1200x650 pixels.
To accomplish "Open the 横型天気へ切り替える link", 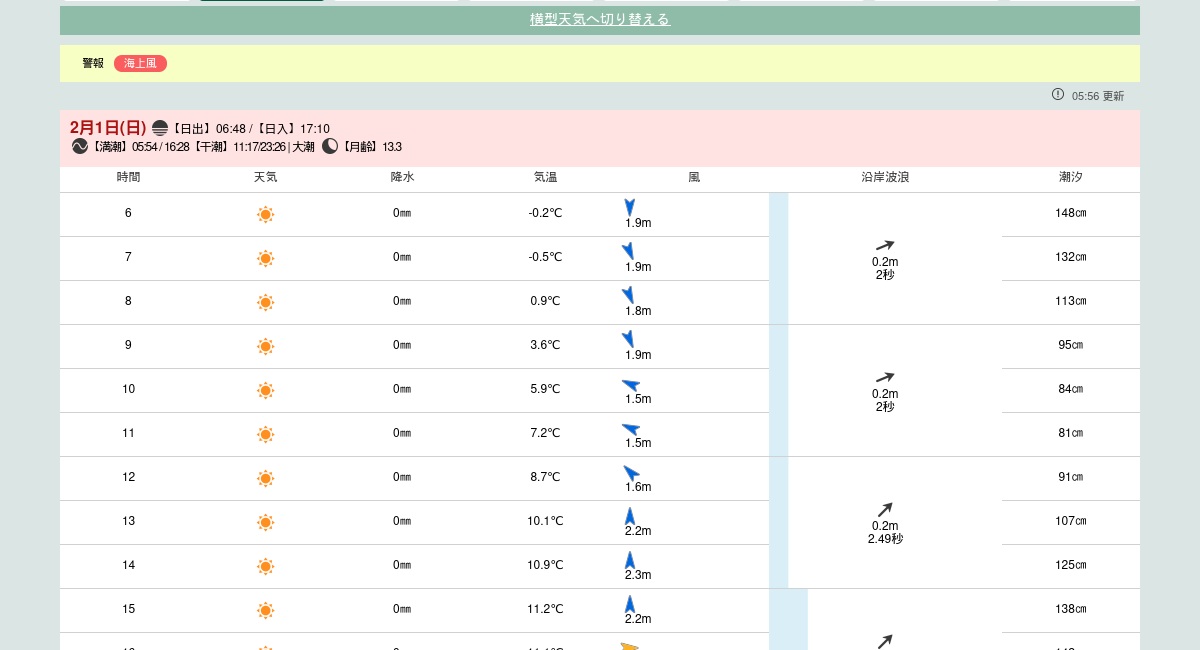I will pyautogui.click(x=599, y=18).
